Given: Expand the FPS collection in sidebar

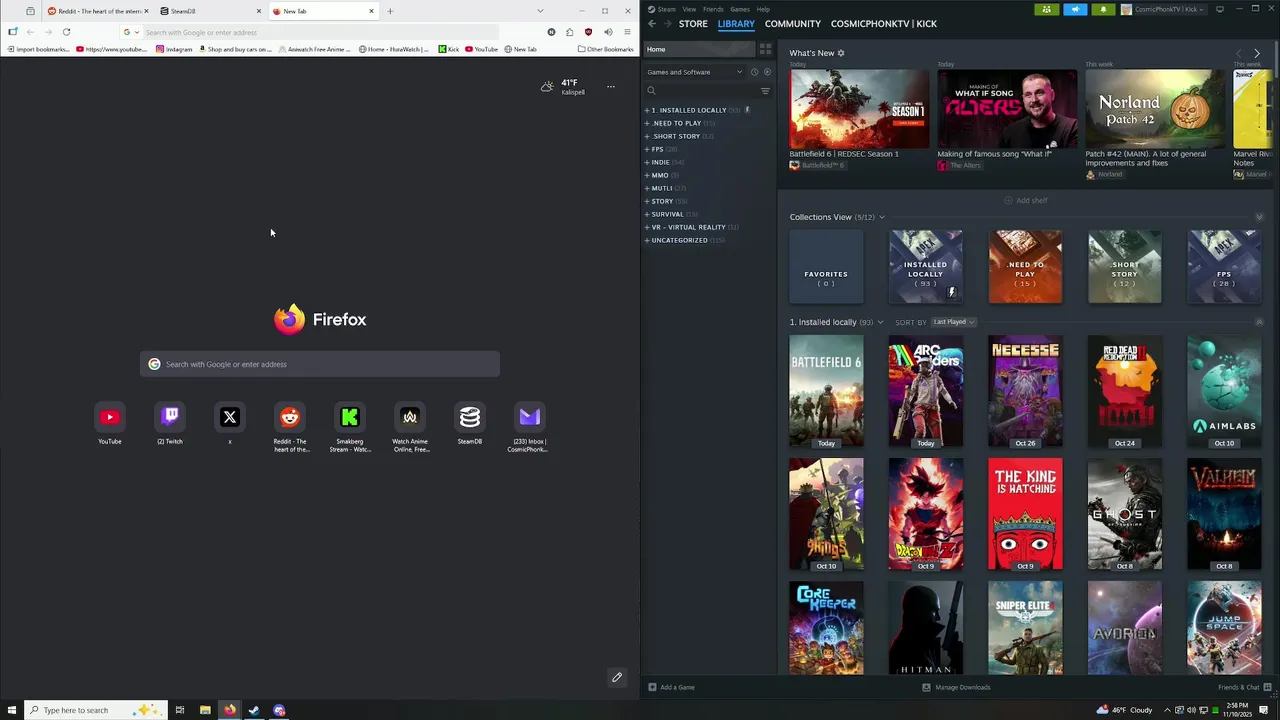Looking at the screenshot, I should 647,149.
